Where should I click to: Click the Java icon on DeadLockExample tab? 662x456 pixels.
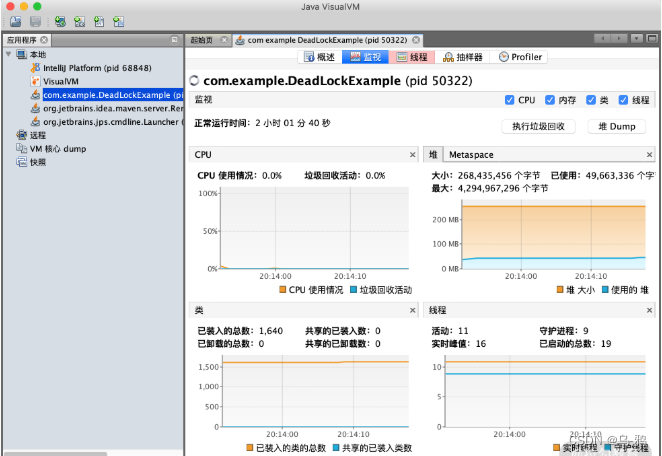click(240, 40)
